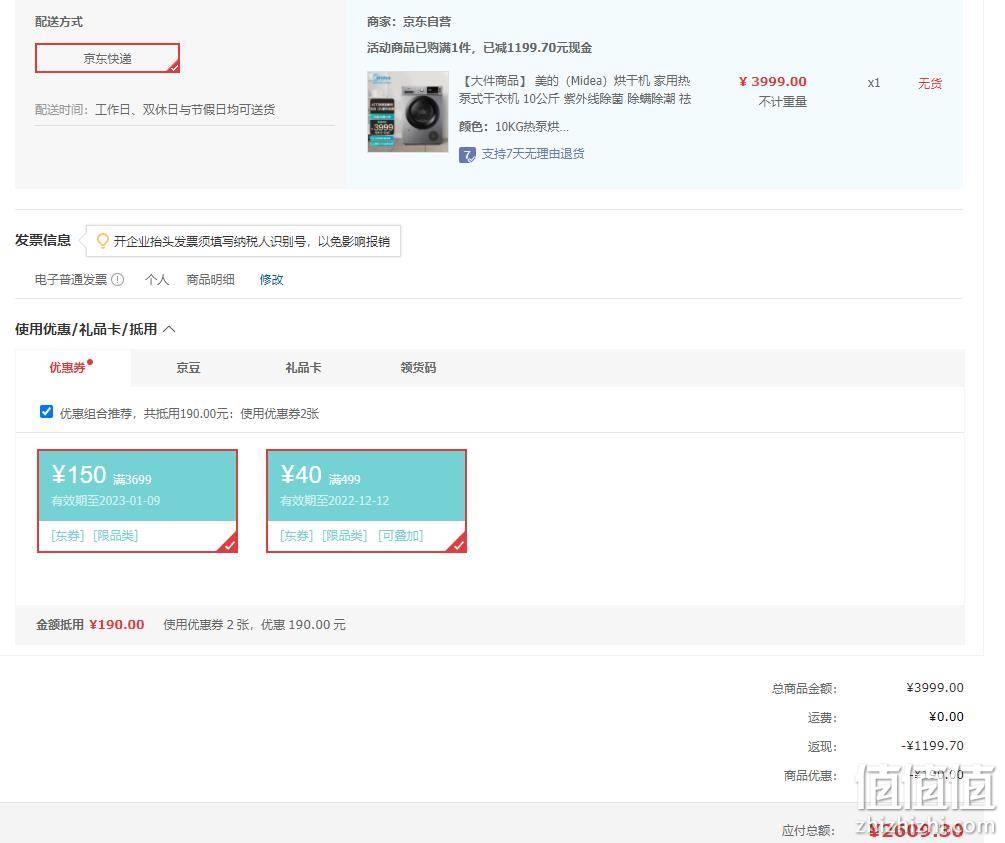Open the 美的 (Midea) 烘干机 product title link
Screen dimensions: 1005x843
(x=575, y=90)
